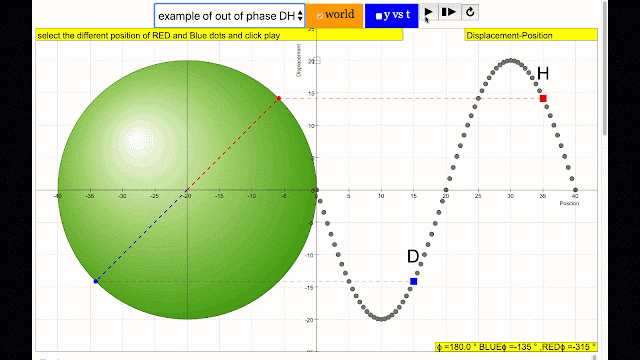Select the blue dot on the circle
Viewport: 640px width, 360px height.
[96, 281]
